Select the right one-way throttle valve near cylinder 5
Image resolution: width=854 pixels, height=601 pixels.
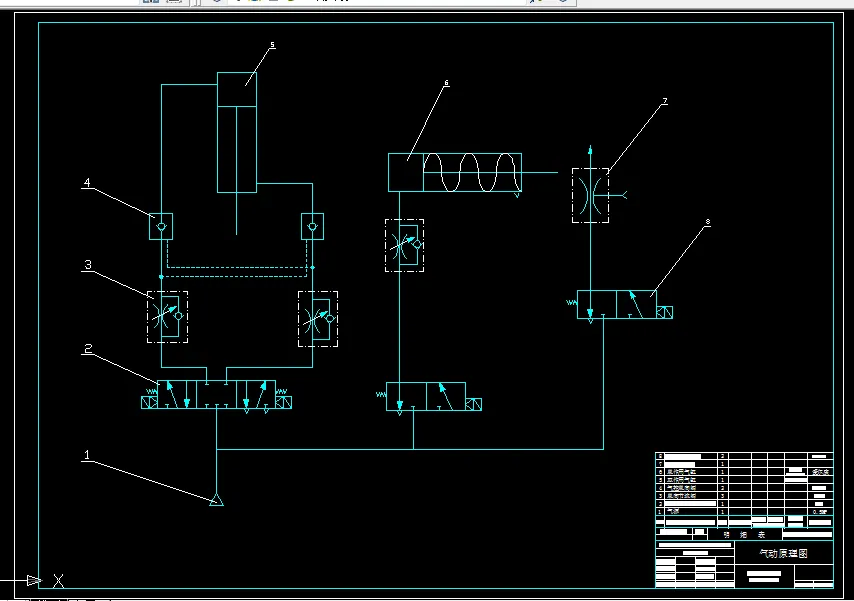pos(318,319)
